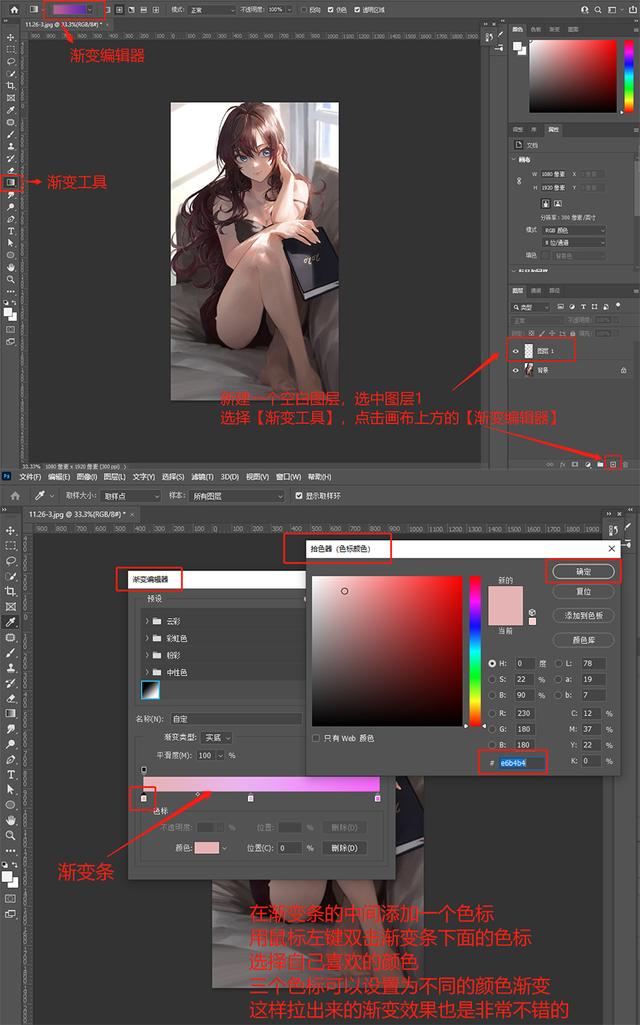This screenshot has height=1025, width=640.
Task: Pick the Crop tool in top toolbar
Action: pos(11,85)
